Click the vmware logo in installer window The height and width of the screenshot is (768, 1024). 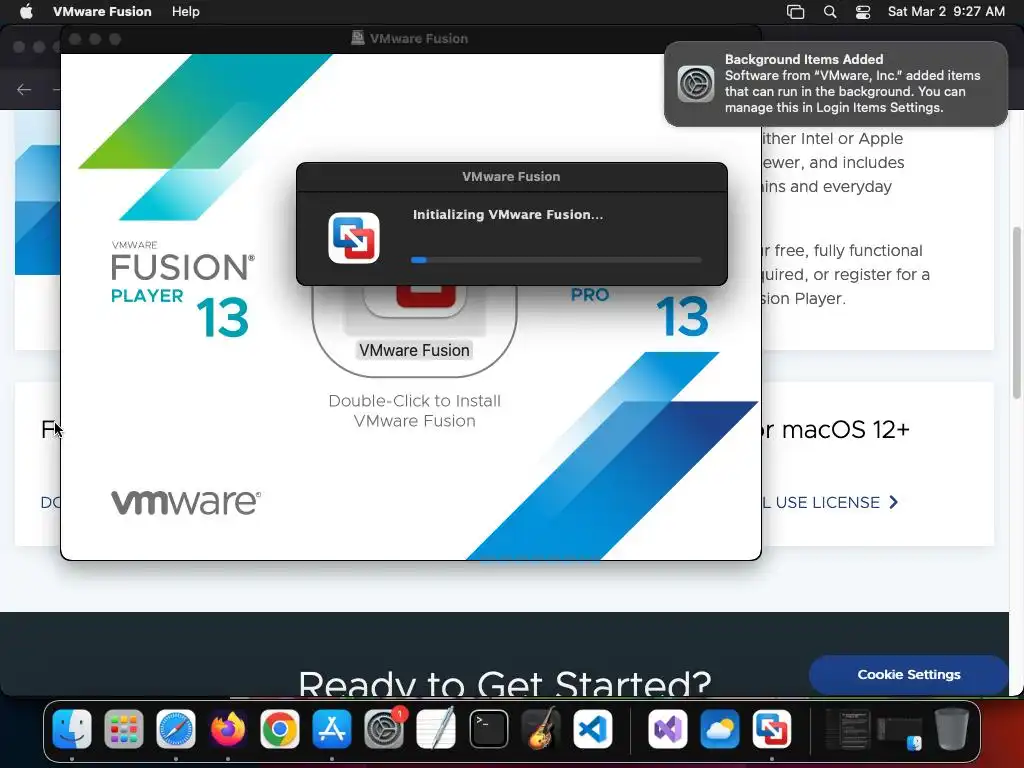tap(185, 502)
